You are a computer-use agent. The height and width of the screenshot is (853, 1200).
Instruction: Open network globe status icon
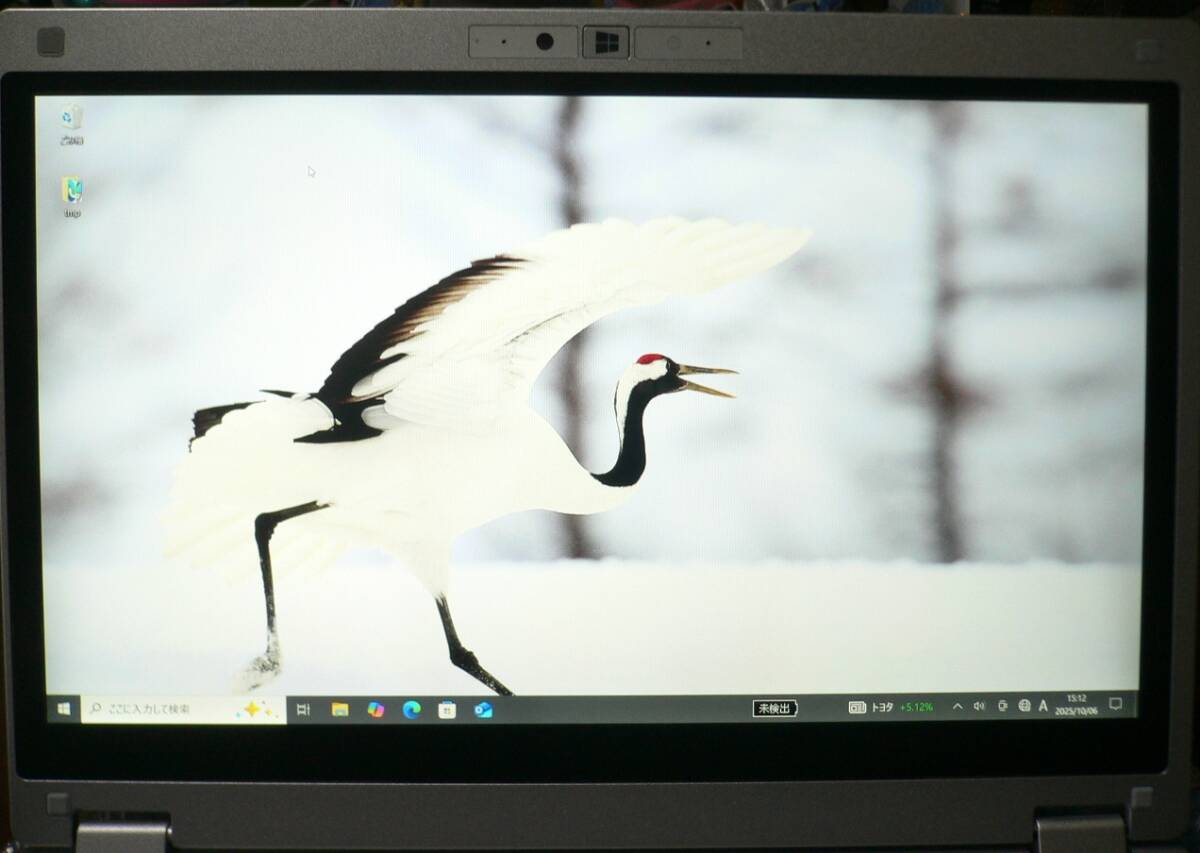pos(1024,705)
